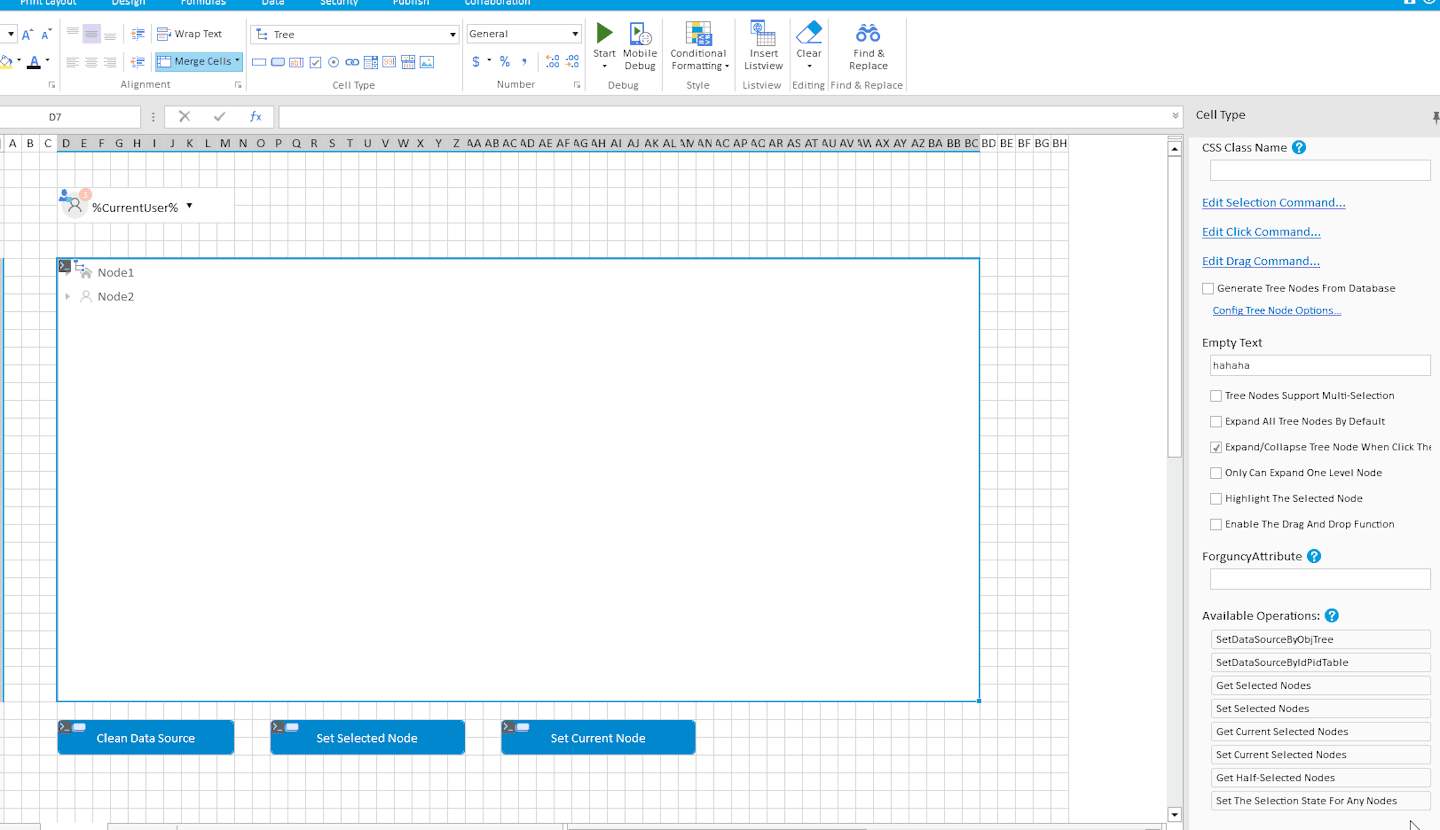Viewport: 1440px width, 830px height.
Task: Open Conditional Formatting
Action: coord(698,47)
